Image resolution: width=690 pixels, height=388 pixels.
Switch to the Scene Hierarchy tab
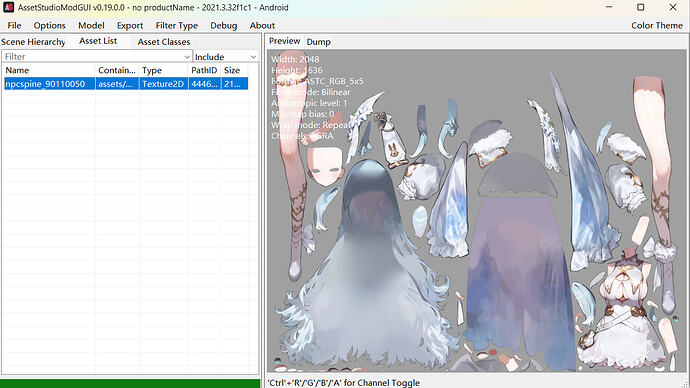33,42
